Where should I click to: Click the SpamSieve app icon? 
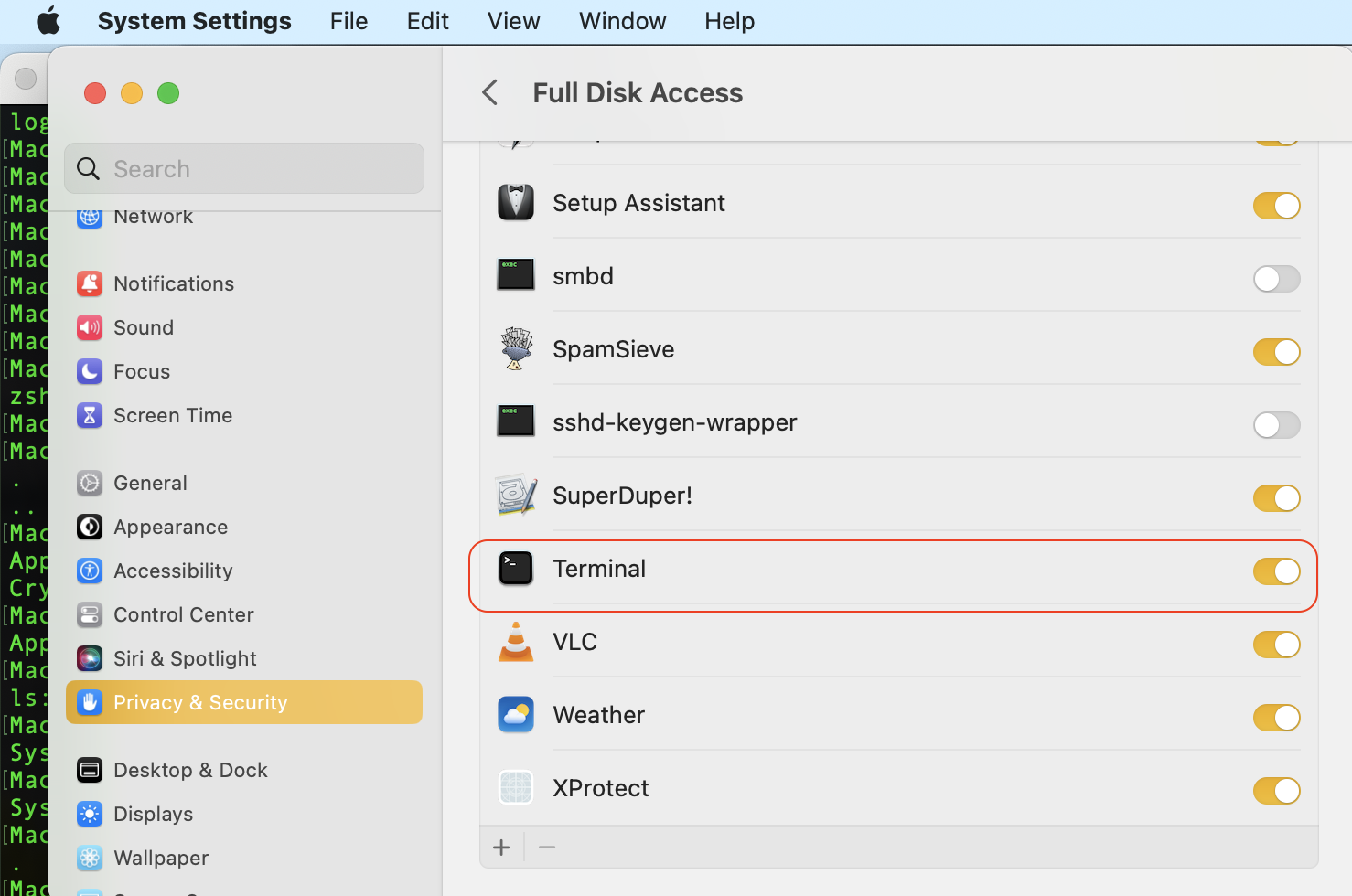[515, 348]
